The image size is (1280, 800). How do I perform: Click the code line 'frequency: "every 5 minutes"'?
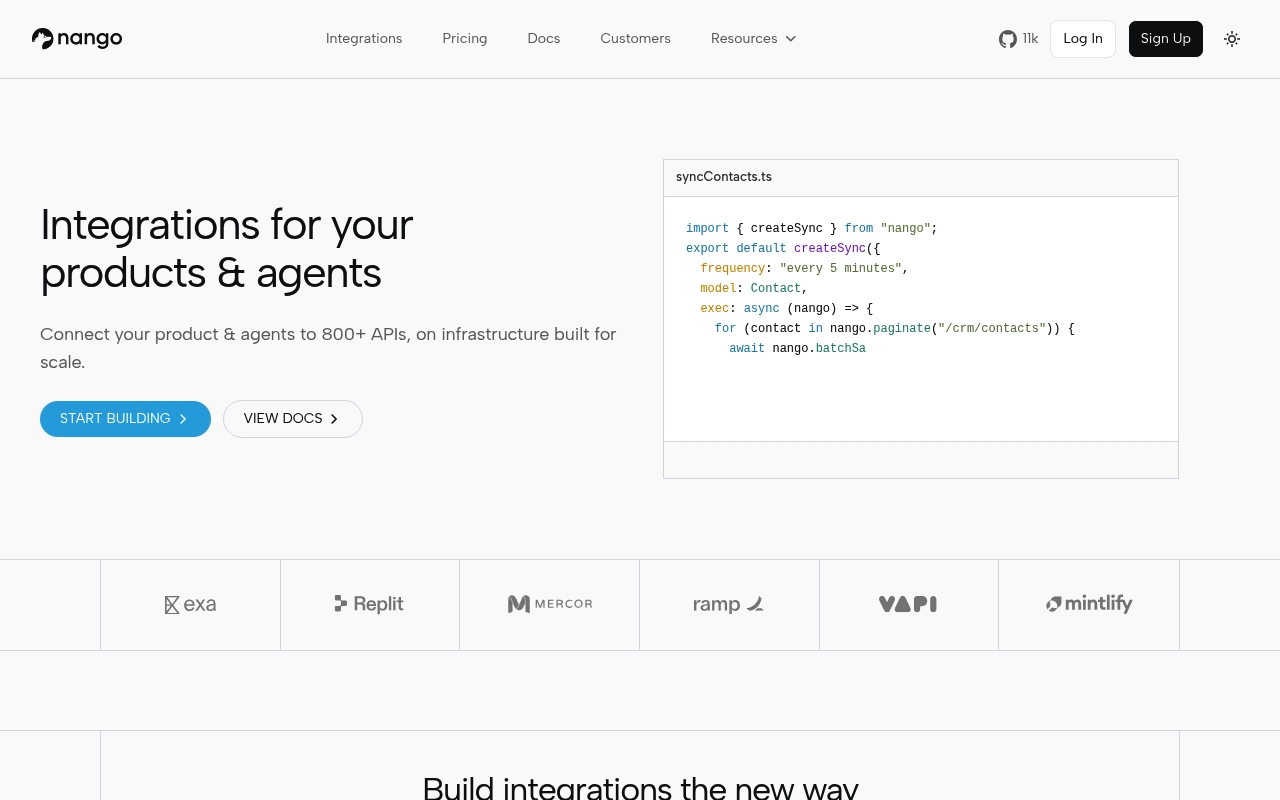click(x=804, y=269)
